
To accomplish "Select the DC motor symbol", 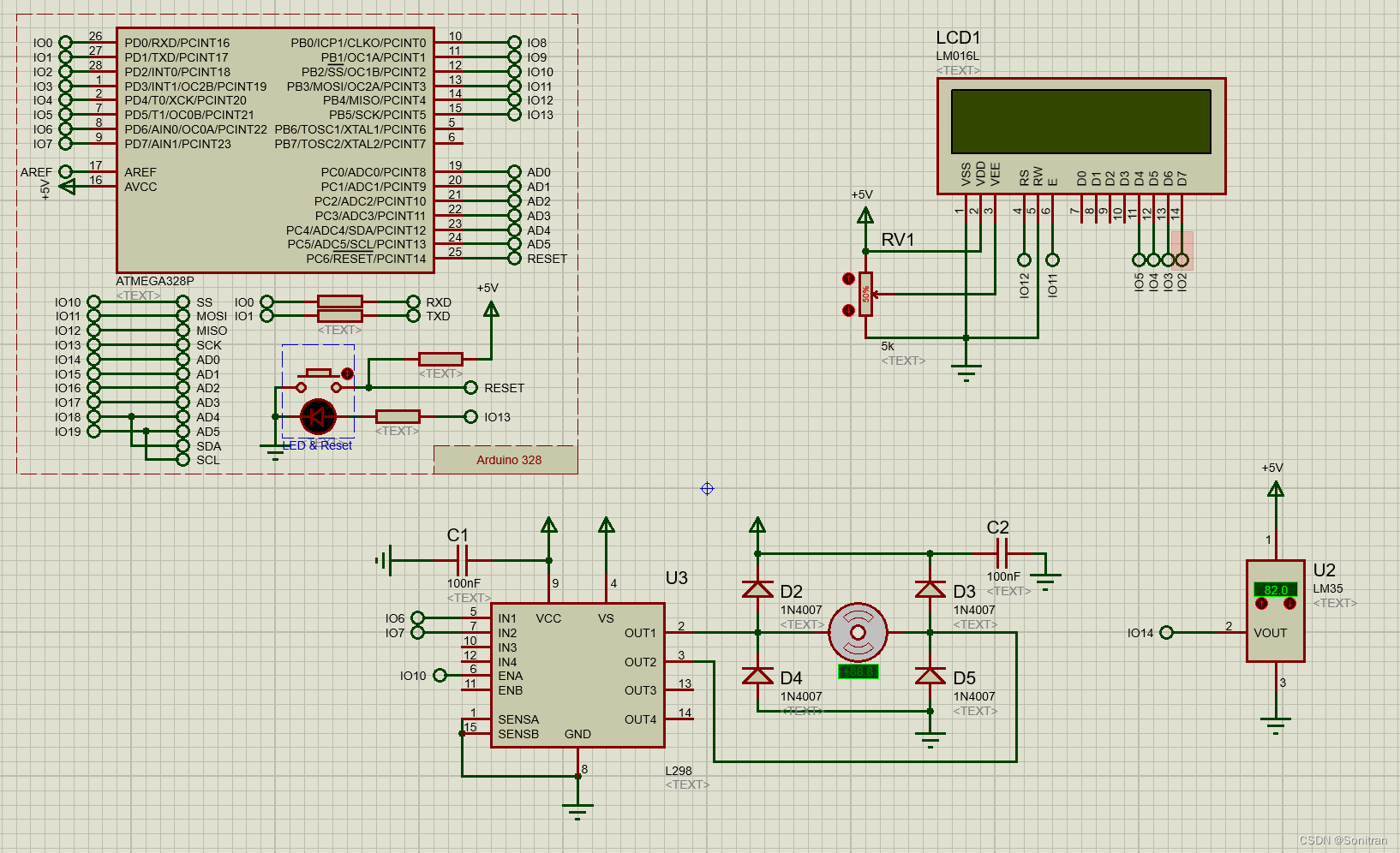I will [858, 633].
